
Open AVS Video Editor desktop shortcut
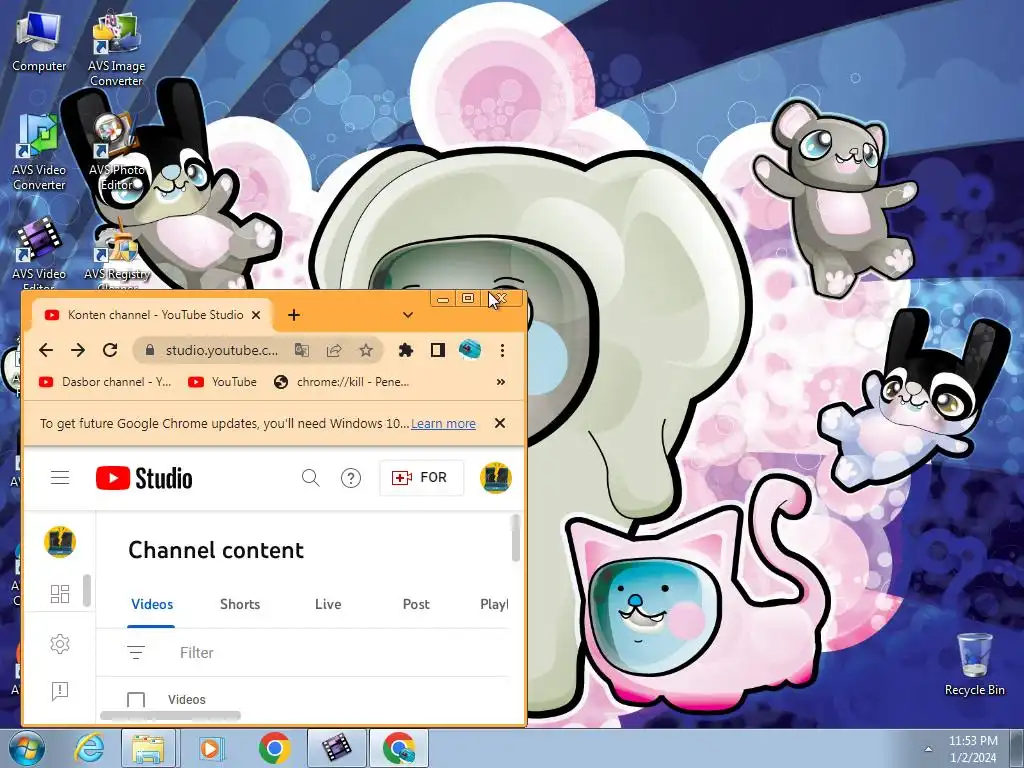[x=39, y=253]
